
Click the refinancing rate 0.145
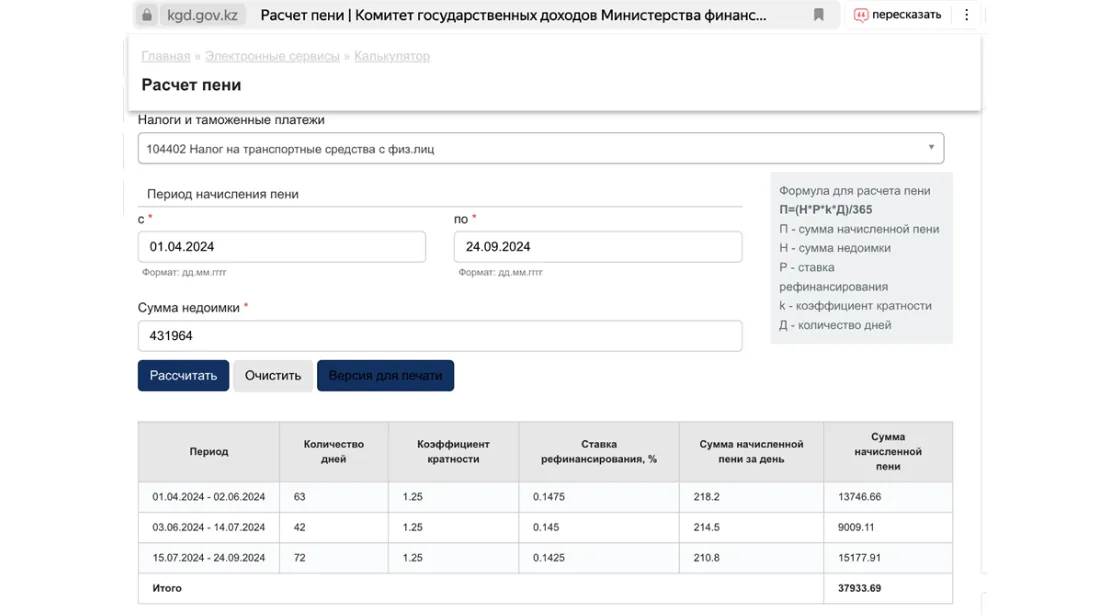pyautogui.click(x=546, y=527)
